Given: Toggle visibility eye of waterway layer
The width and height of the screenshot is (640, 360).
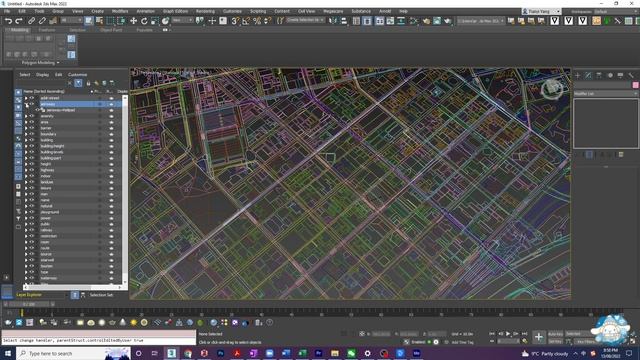Looking at the screenshot, I should coord(32,278).
